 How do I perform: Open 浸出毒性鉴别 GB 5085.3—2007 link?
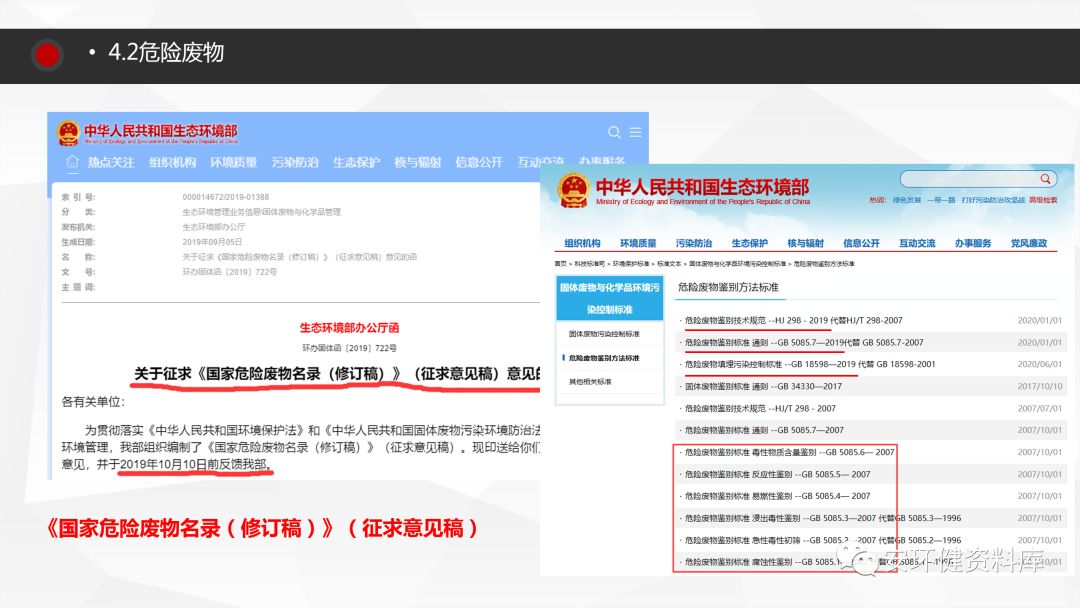(823, 518)
